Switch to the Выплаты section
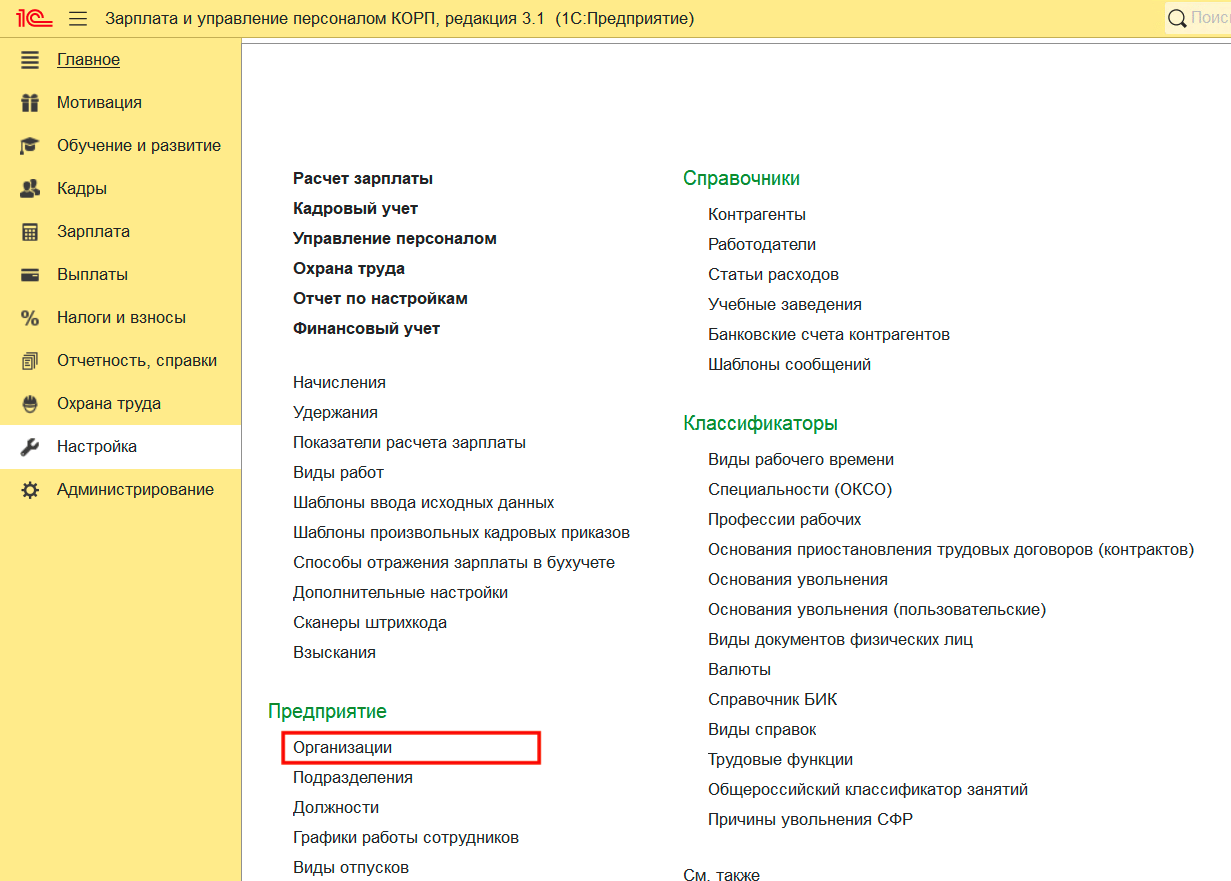Screen dimensions: 1231x881 pos(92,275)
